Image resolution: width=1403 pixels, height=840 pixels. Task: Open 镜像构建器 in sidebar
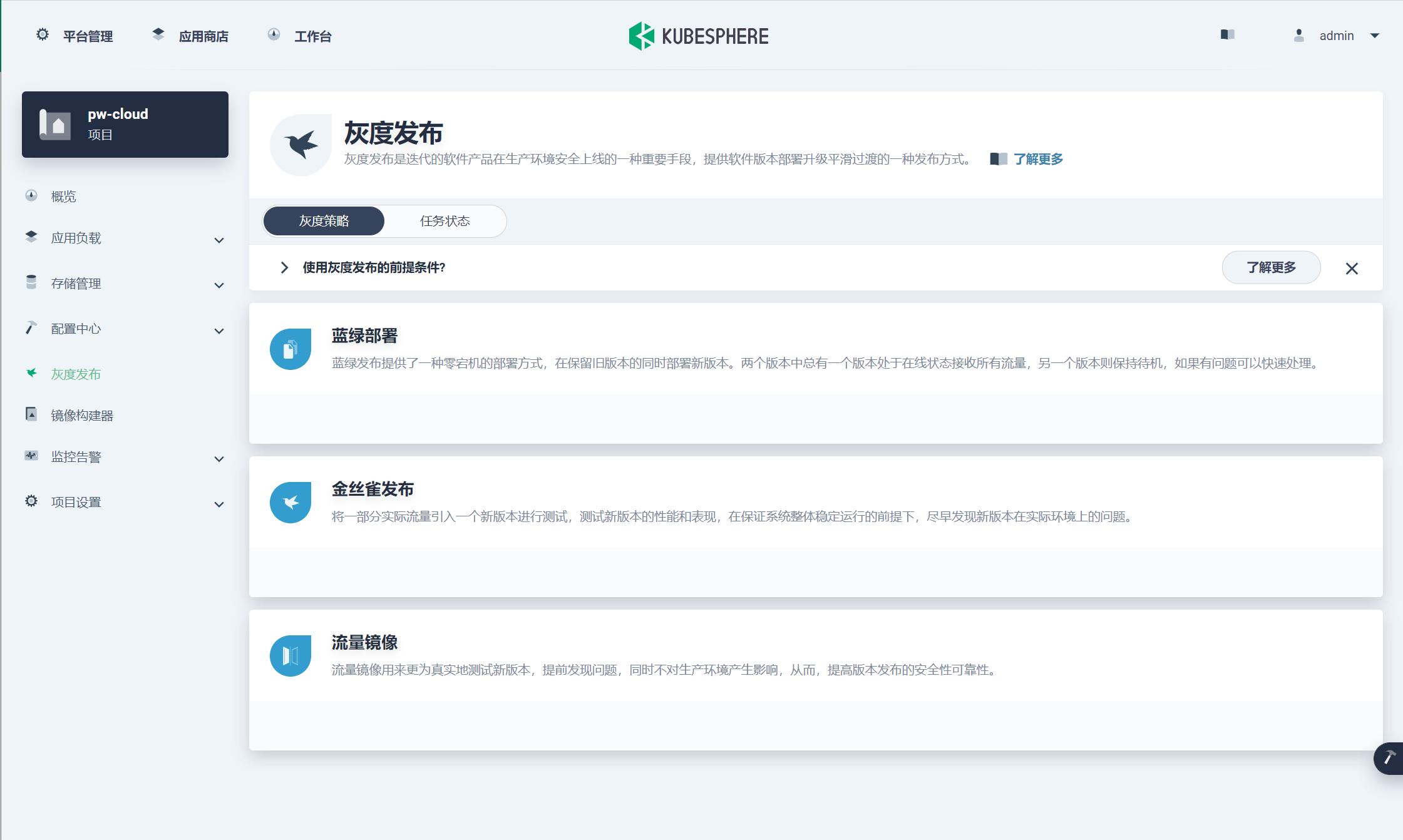pyautogui.click(x=82, y=416)
